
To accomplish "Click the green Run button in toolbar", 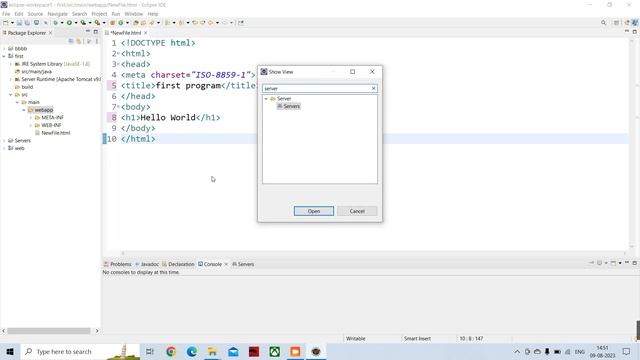I will tap(69, 23).
